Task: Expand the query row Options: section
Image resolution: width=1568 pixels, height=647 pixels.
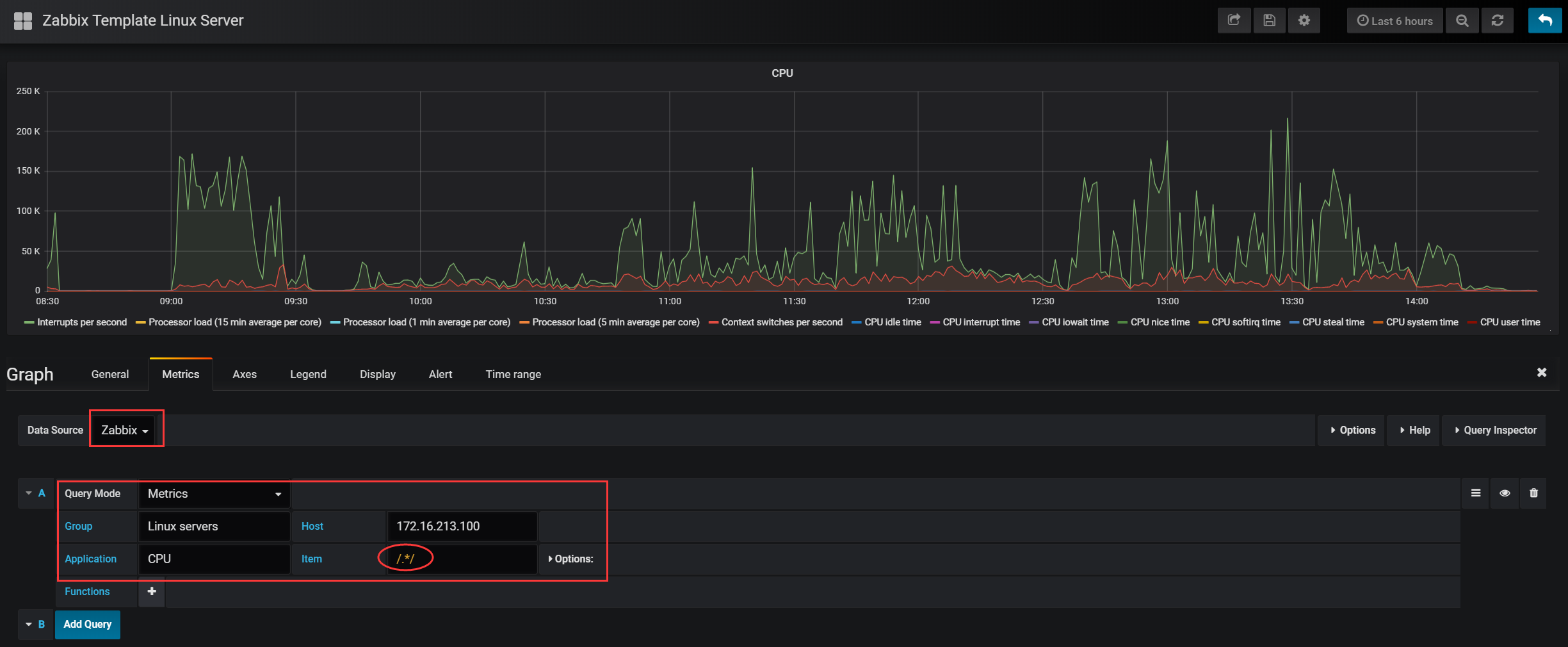Action: coord(570,559)
